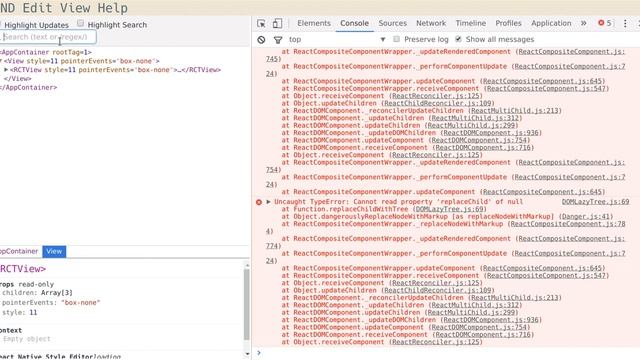Click the Highlight Updates label
This screenshot has width=640, height=360.
[36, 25]
